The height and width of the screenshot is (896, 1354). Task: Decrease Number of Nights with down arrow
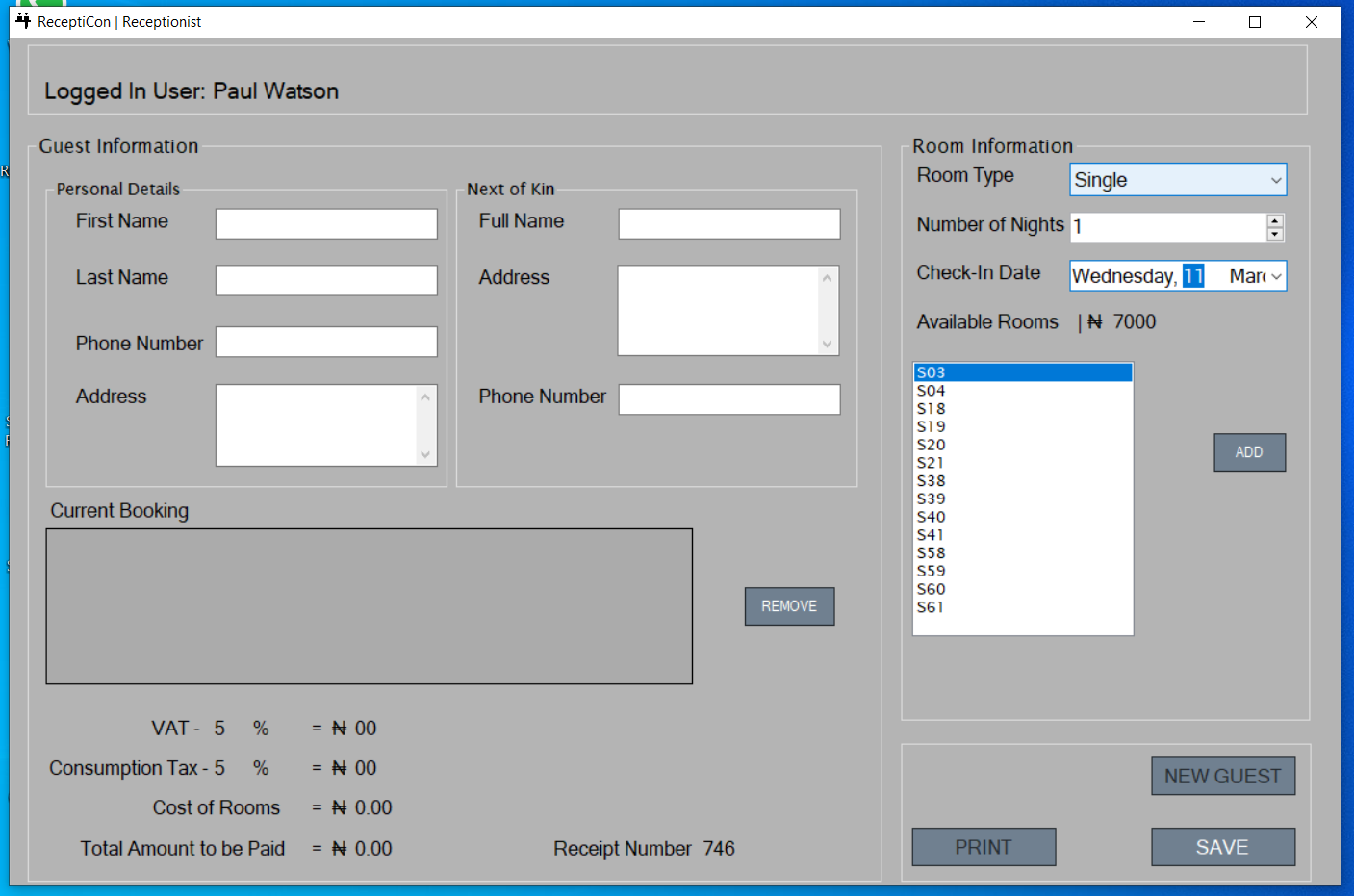click(x=1275, y=234)
